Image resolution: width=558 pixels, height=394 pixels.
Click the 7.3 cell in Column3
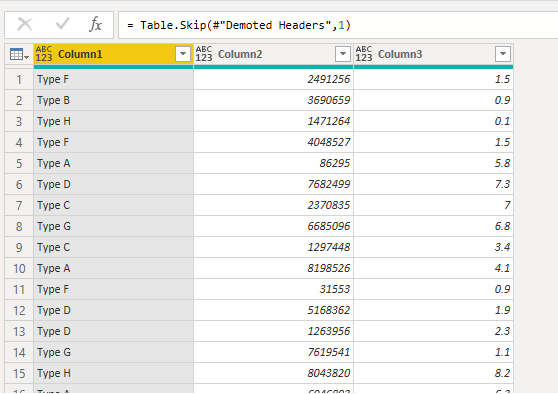click(433, 184)
